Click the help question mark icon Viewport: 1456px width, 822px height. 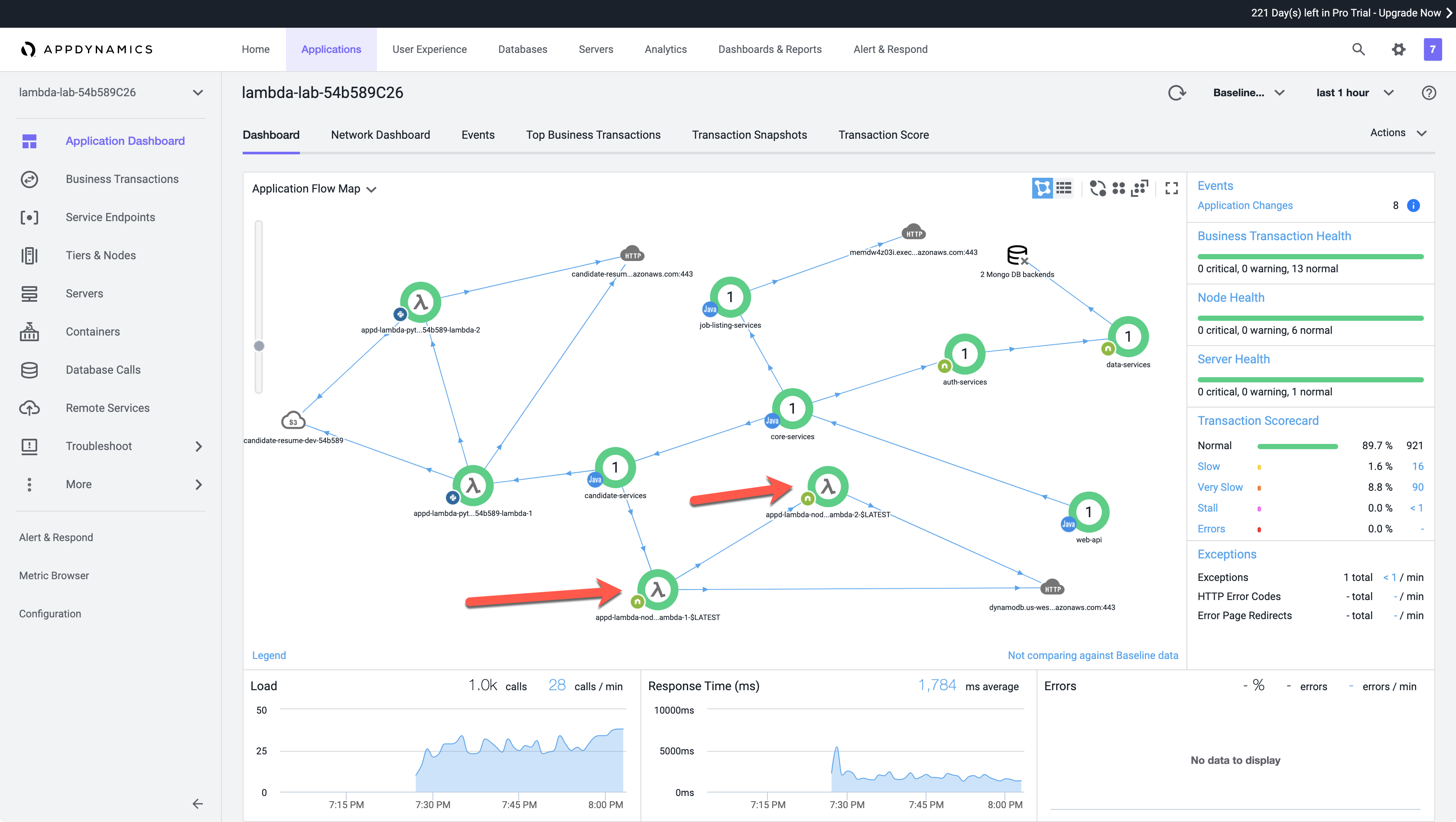coord(1429,93)
